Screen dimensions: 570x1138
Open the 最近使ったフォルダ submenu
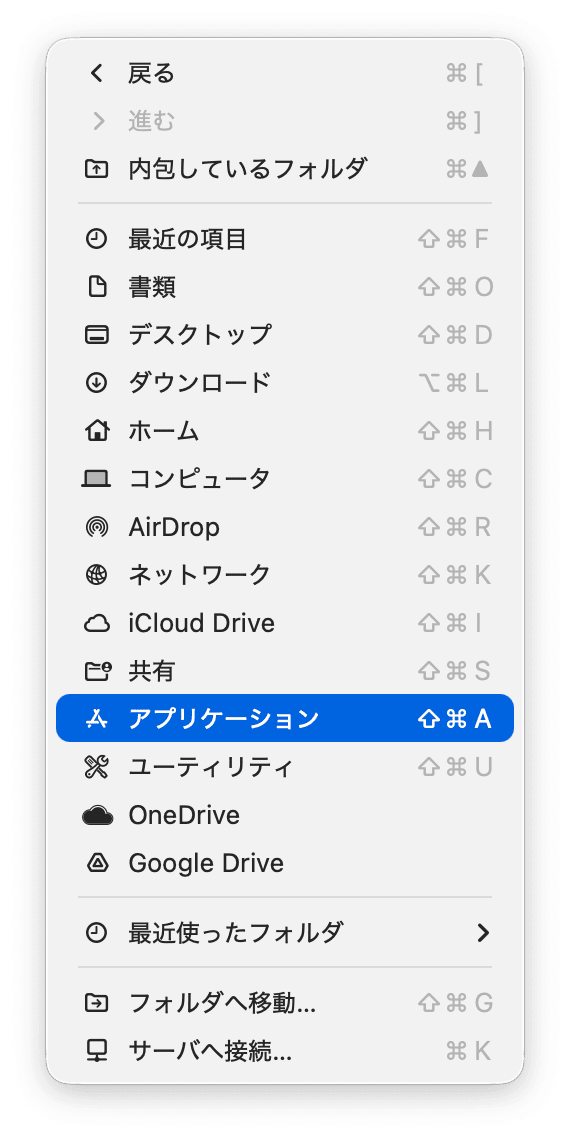pyautogui.click(x=285, y=933)
